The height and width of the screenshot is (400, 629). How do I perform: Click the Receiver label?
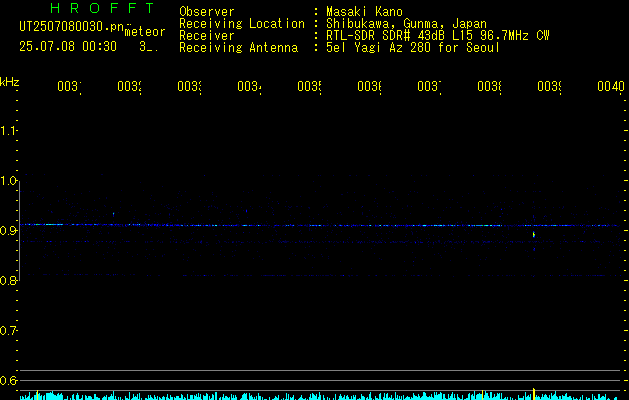(x=207, y=36)
